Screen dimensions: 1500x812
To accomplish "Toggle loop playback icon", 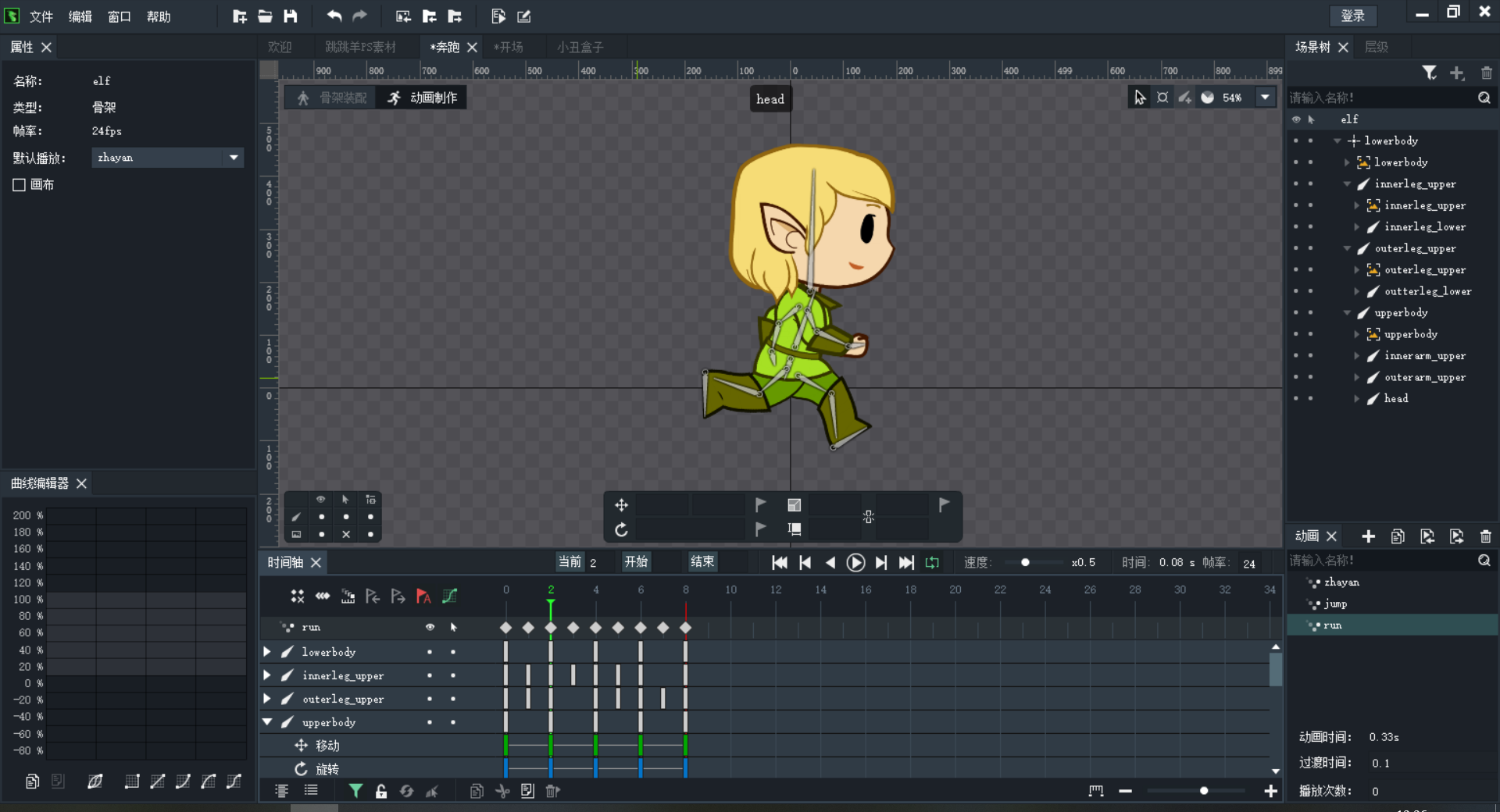I will coord(932,562).
